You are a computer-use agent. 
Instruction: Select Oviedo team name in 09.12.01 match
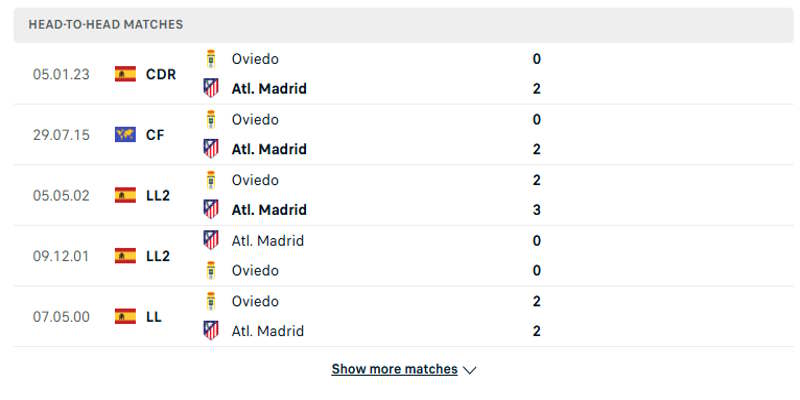pyautogui.click(x=255, y=270)
